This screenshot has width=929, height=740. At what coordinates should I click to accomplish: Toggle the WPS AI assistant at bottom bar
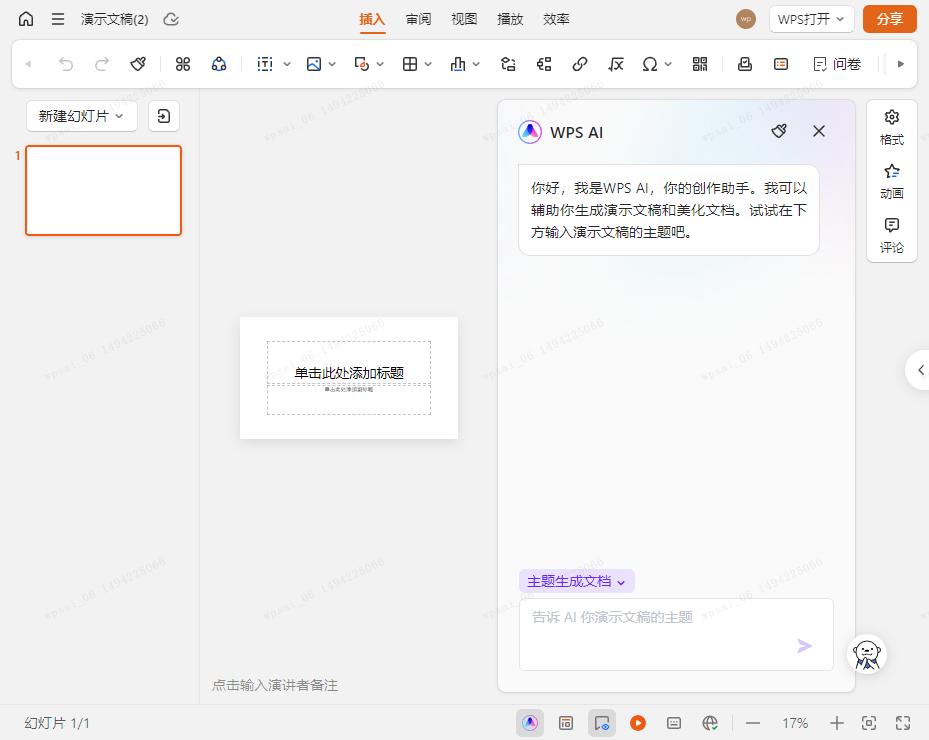click(x=529, y=722)
